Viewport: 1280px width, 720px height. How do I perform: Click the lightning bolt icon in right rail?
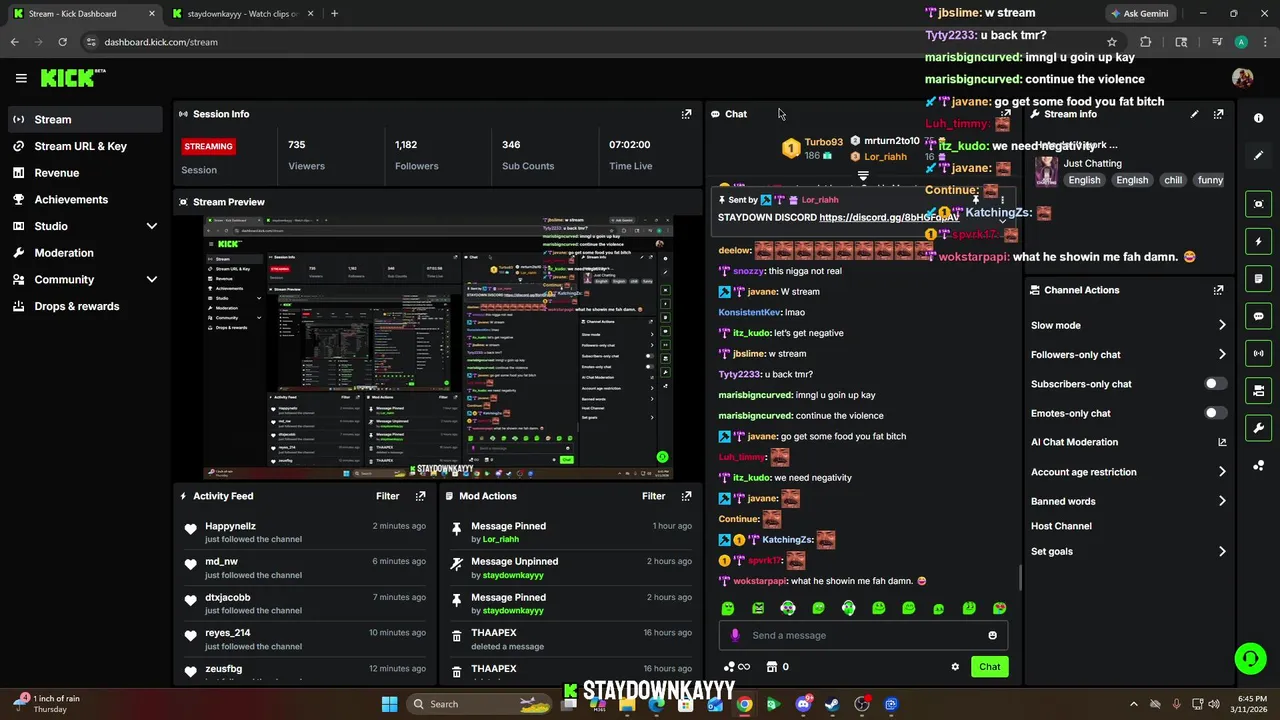(1258, 241)
